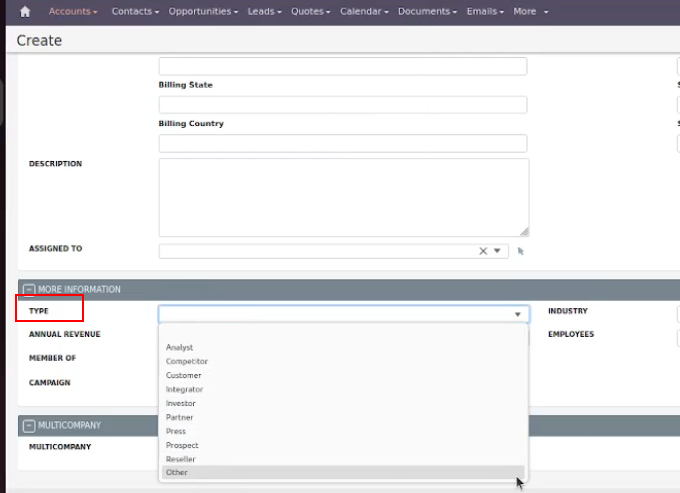Choose Analyst from the Type list
Screen dimensions: 680x493
pos(180,347)
